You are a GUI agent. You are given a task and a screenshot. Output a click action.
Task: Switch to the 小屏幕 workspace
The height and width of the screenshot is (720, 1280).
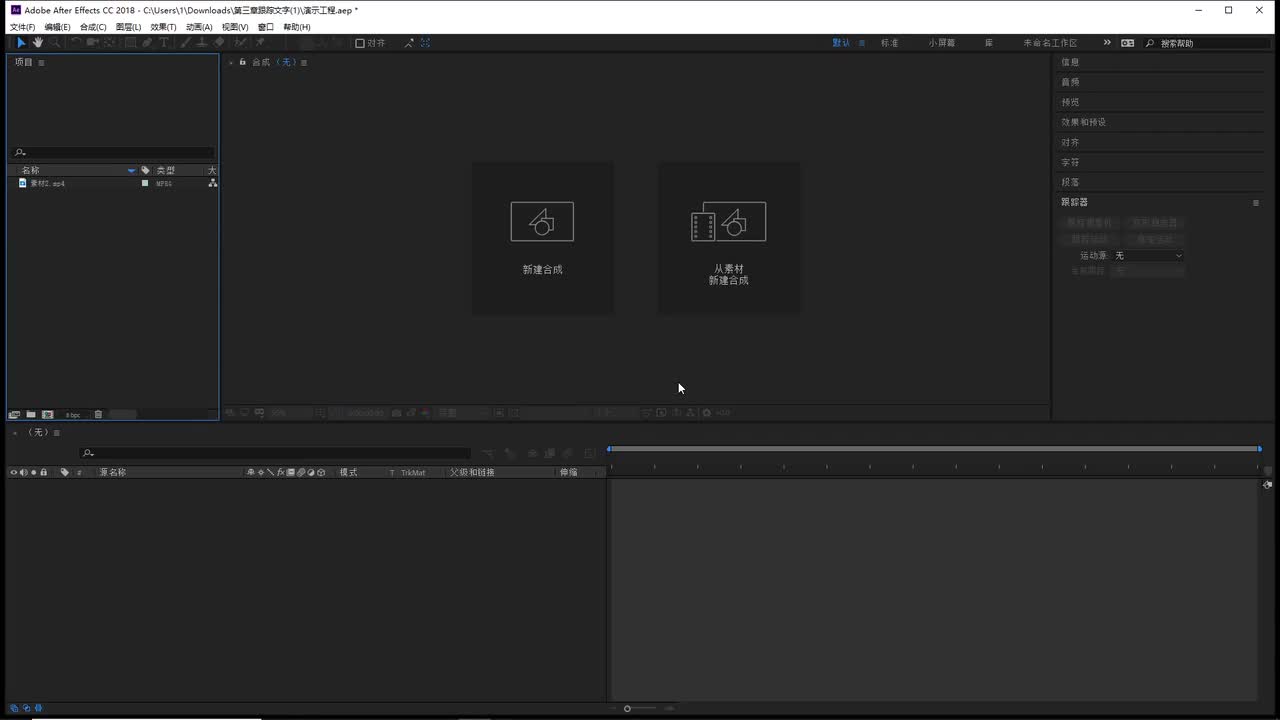tap(942, 43)
